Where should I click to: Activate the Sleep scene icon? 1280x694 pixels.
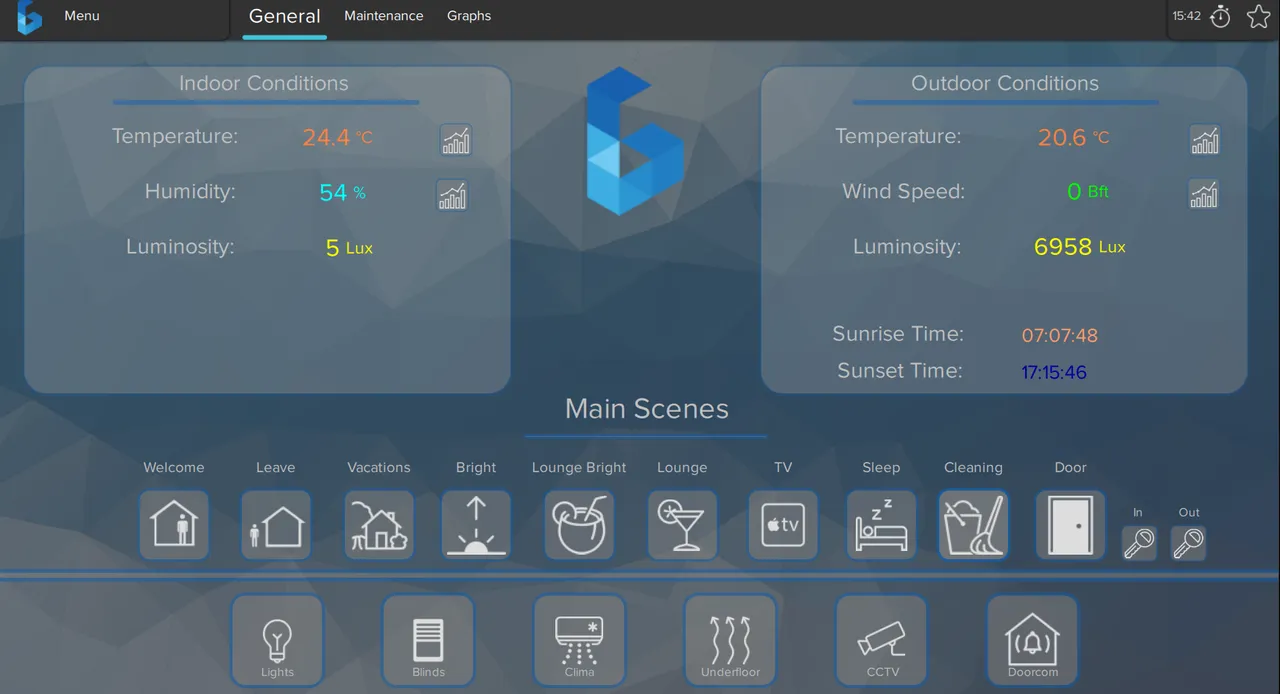click(881, 524)
